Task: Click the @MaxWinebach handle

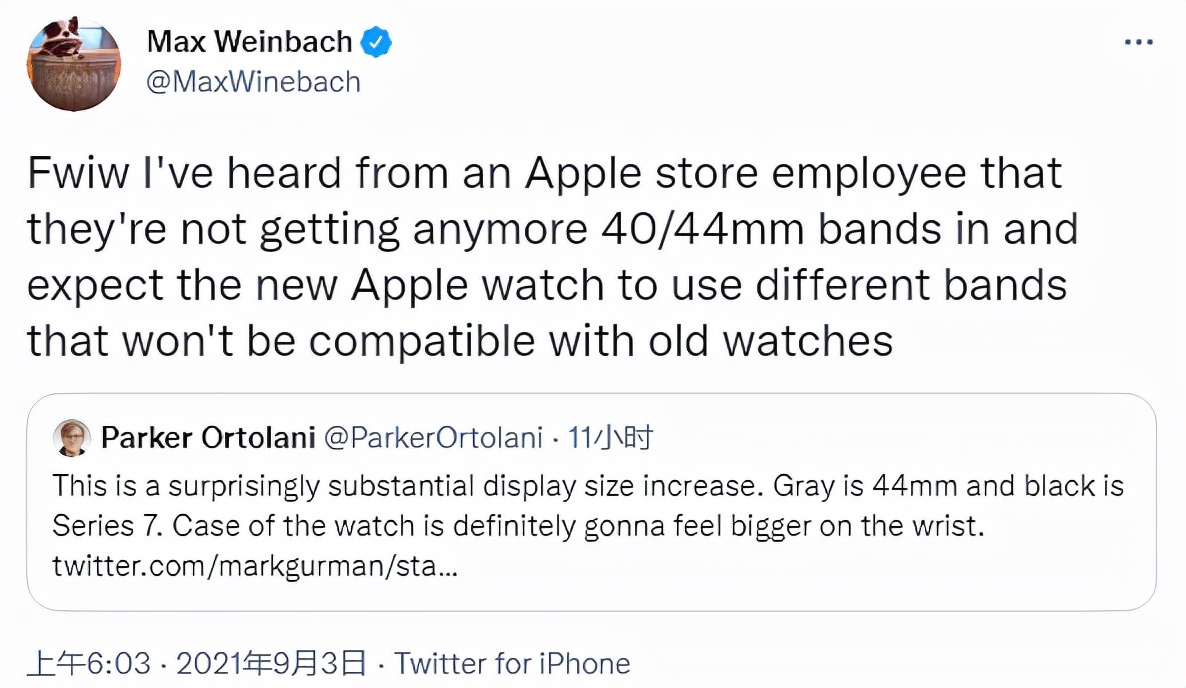Action: (x=253, y=82)
